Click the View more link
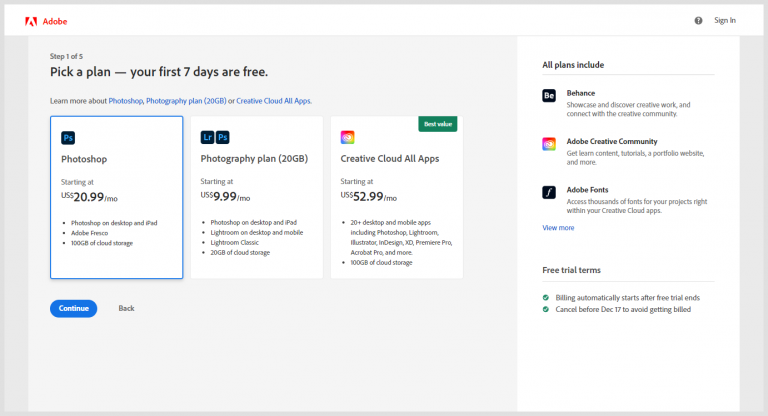Viewport: 768px width, 416px height. (558, 228)
